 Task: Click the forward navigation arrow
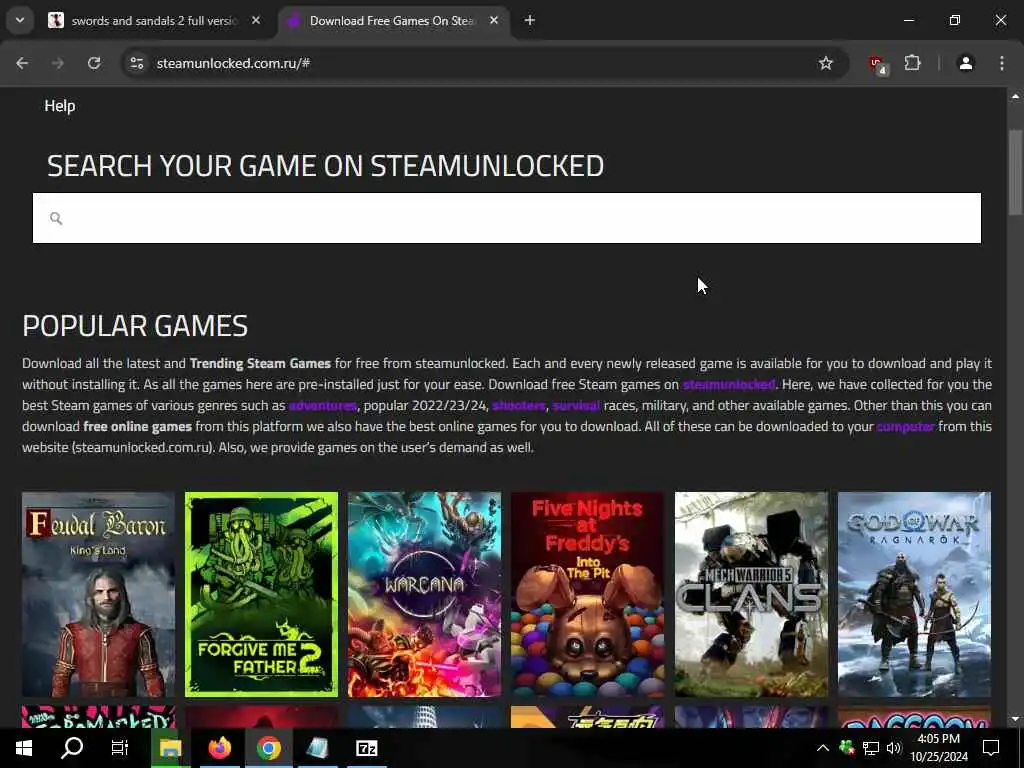point(58,63)
